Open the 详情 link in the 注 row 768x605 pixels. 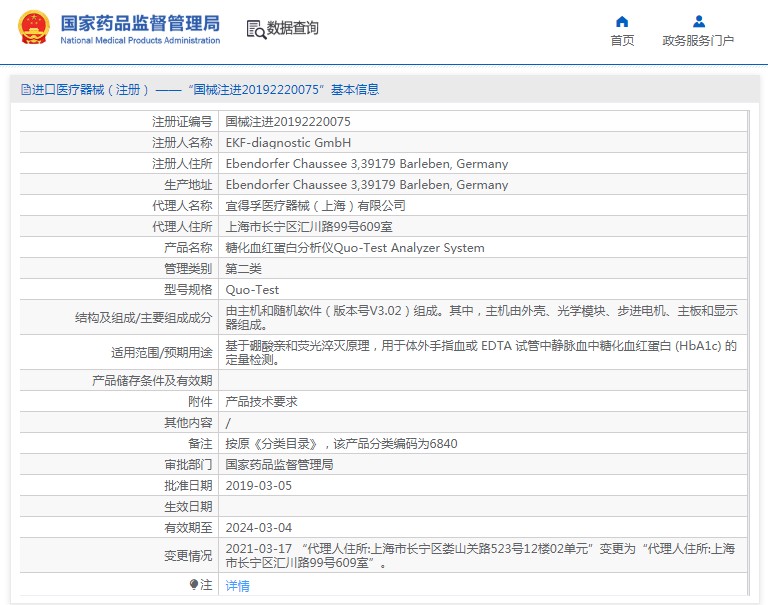(x=237, y=585)
